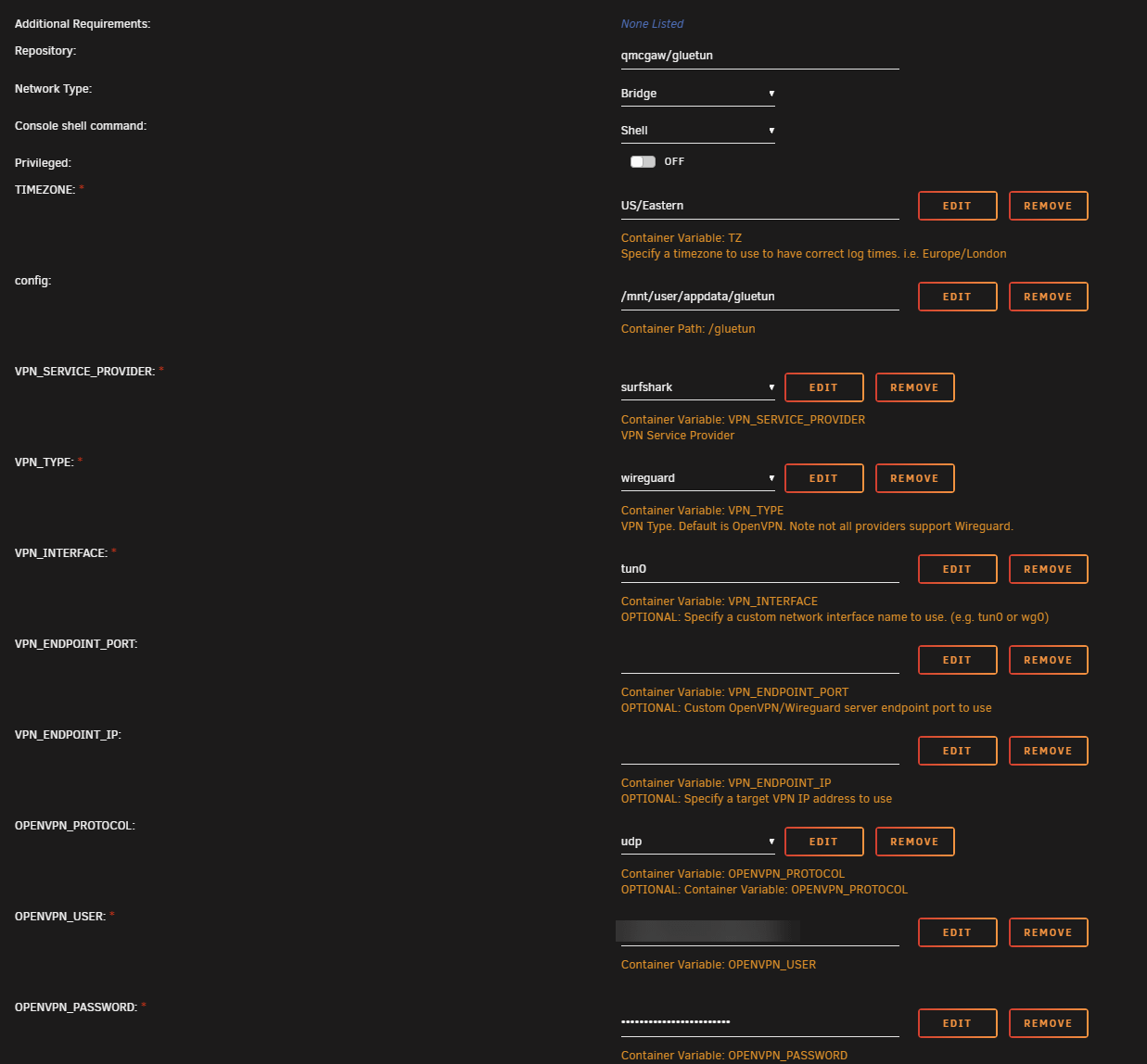
Task: Open the VPN_SERVICE_PROVIDER surfshark dropdown
Action: 697,387
